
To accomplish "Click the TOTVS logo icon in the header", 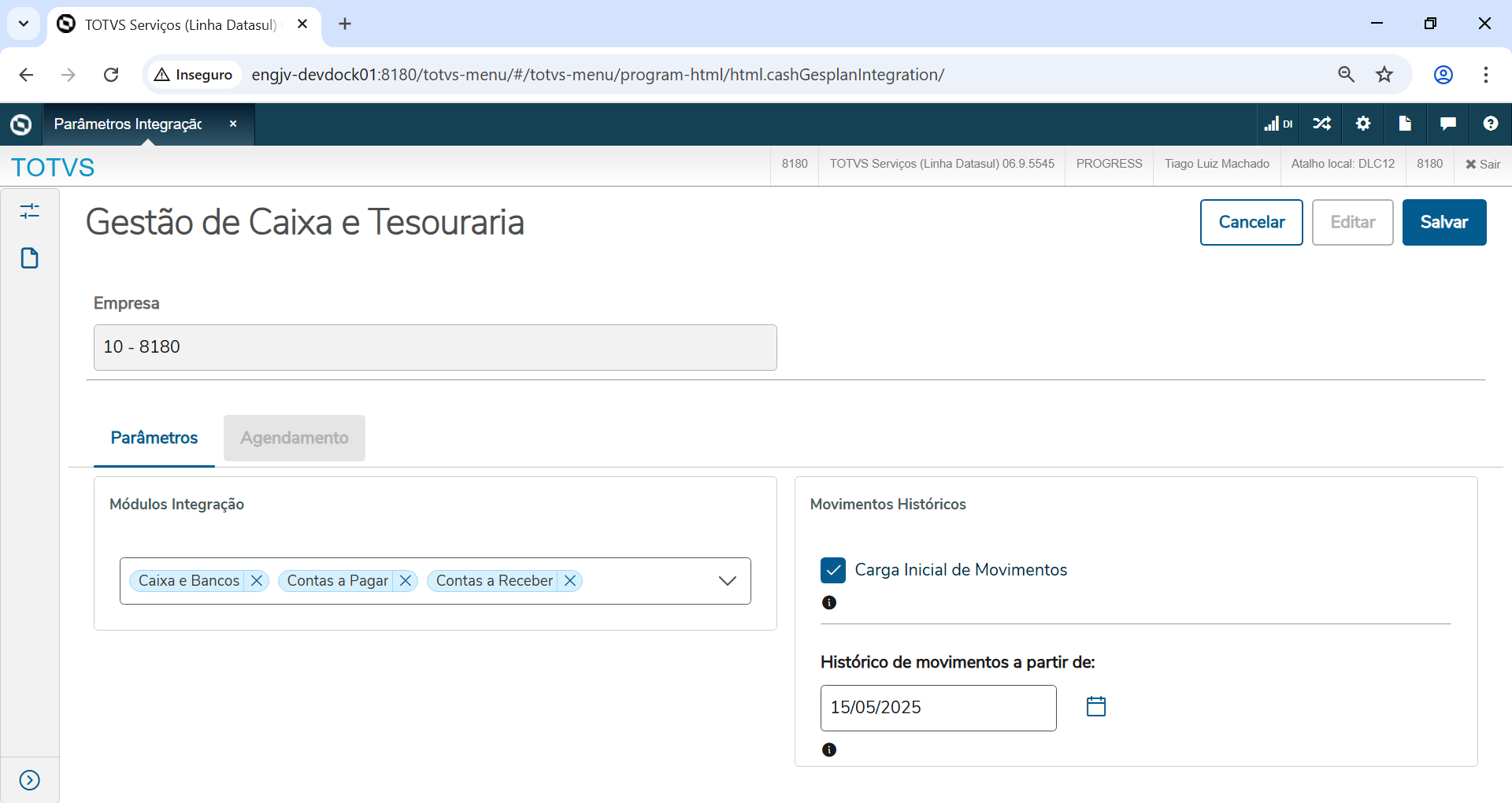I will coord(21,124).
